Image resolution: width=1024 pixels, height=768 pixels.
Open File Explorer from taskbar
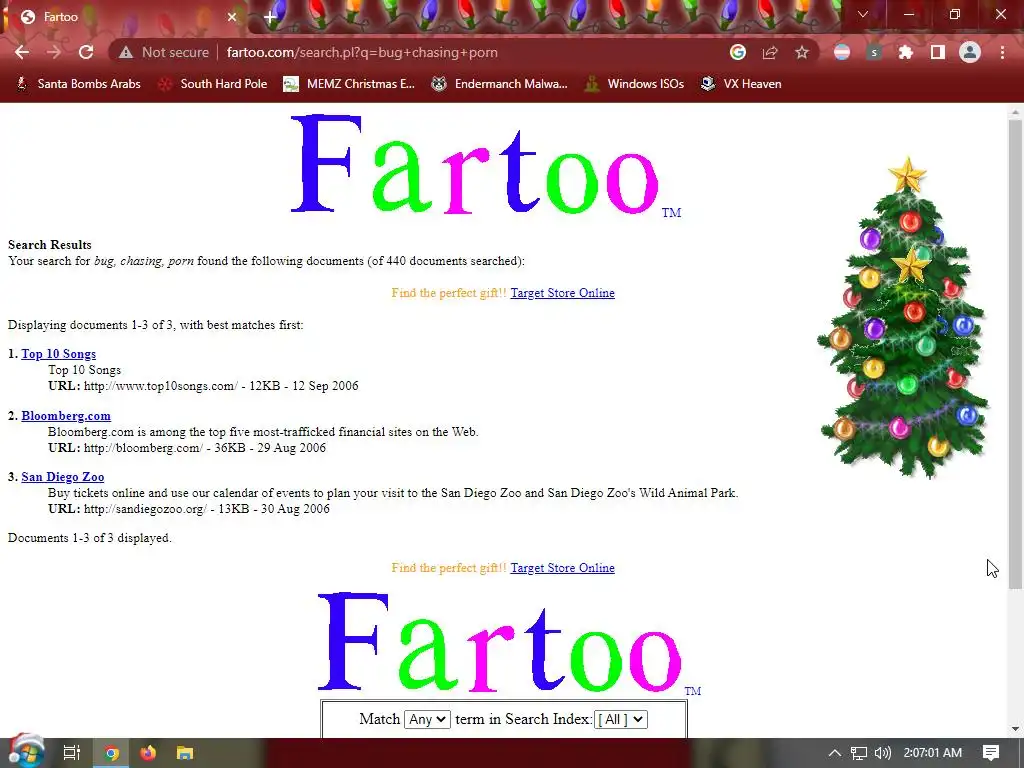click(x=185, y=753)
